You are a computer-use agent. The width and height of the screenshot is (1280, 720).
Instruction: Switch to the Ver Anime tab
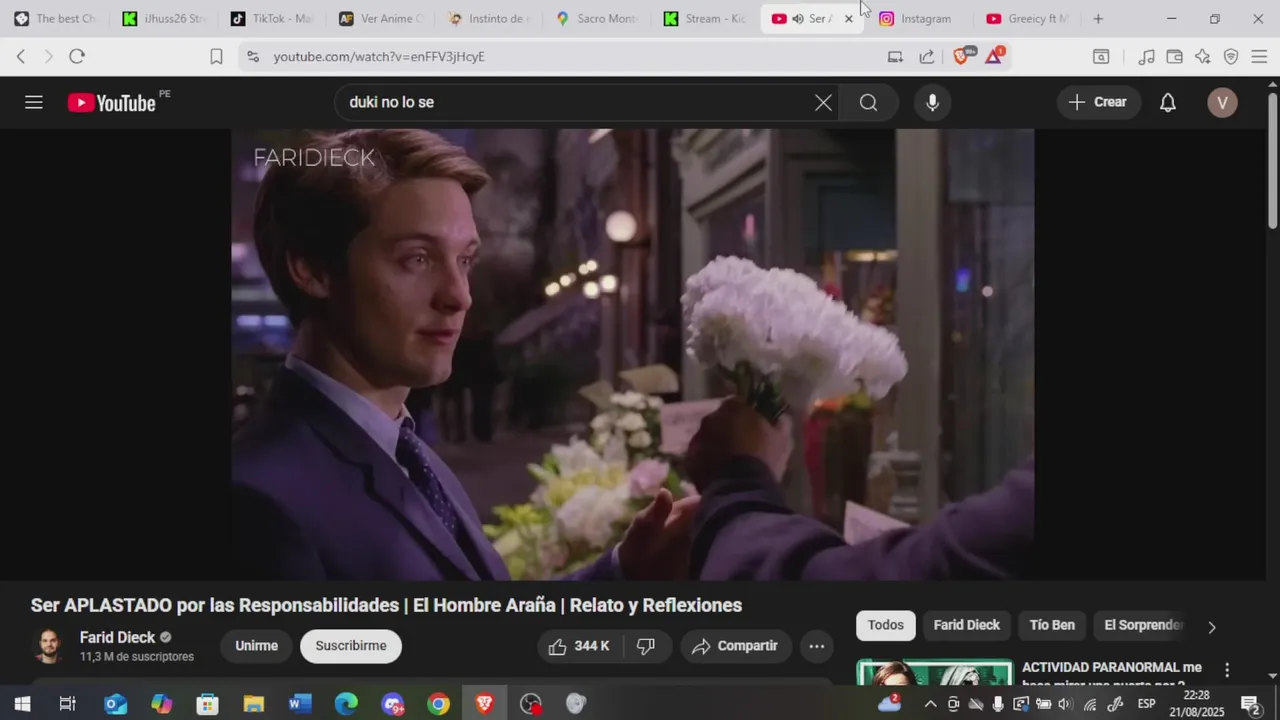click(x=380, y=19)
